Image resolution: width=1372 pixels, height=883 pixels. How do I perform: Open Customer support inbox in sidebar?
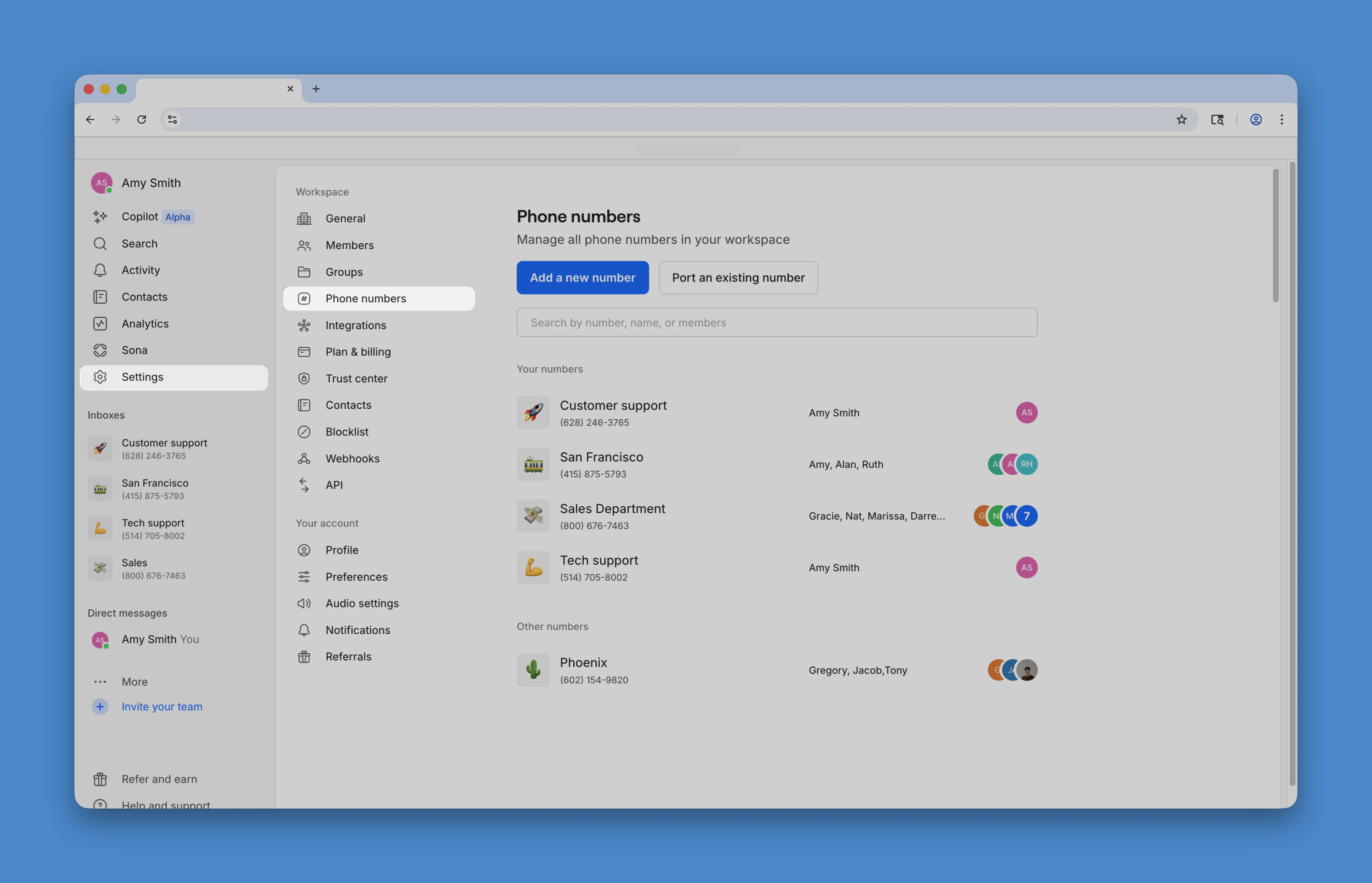(174, 449)
